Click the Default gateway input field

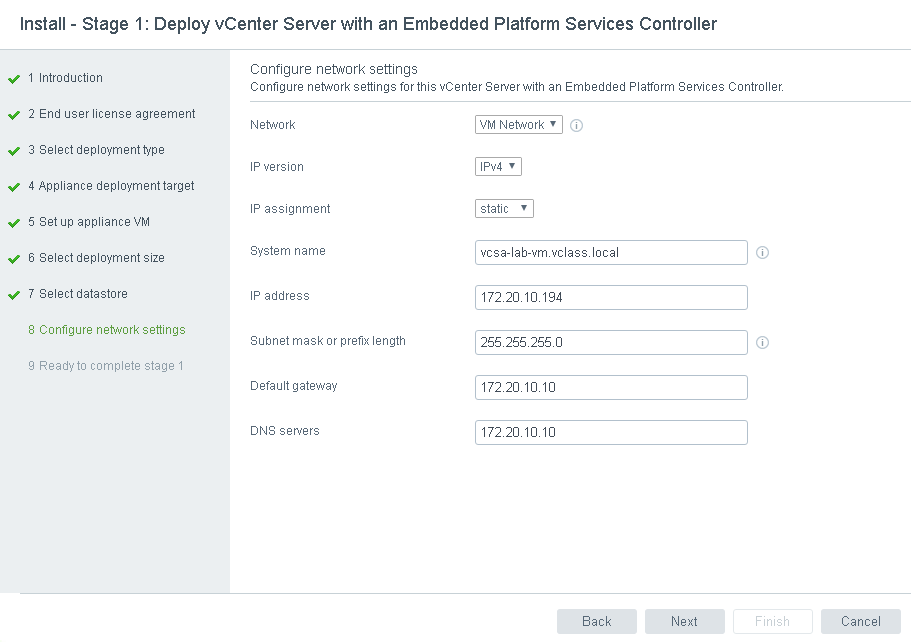pyautogui.click(x=611, y=387)
